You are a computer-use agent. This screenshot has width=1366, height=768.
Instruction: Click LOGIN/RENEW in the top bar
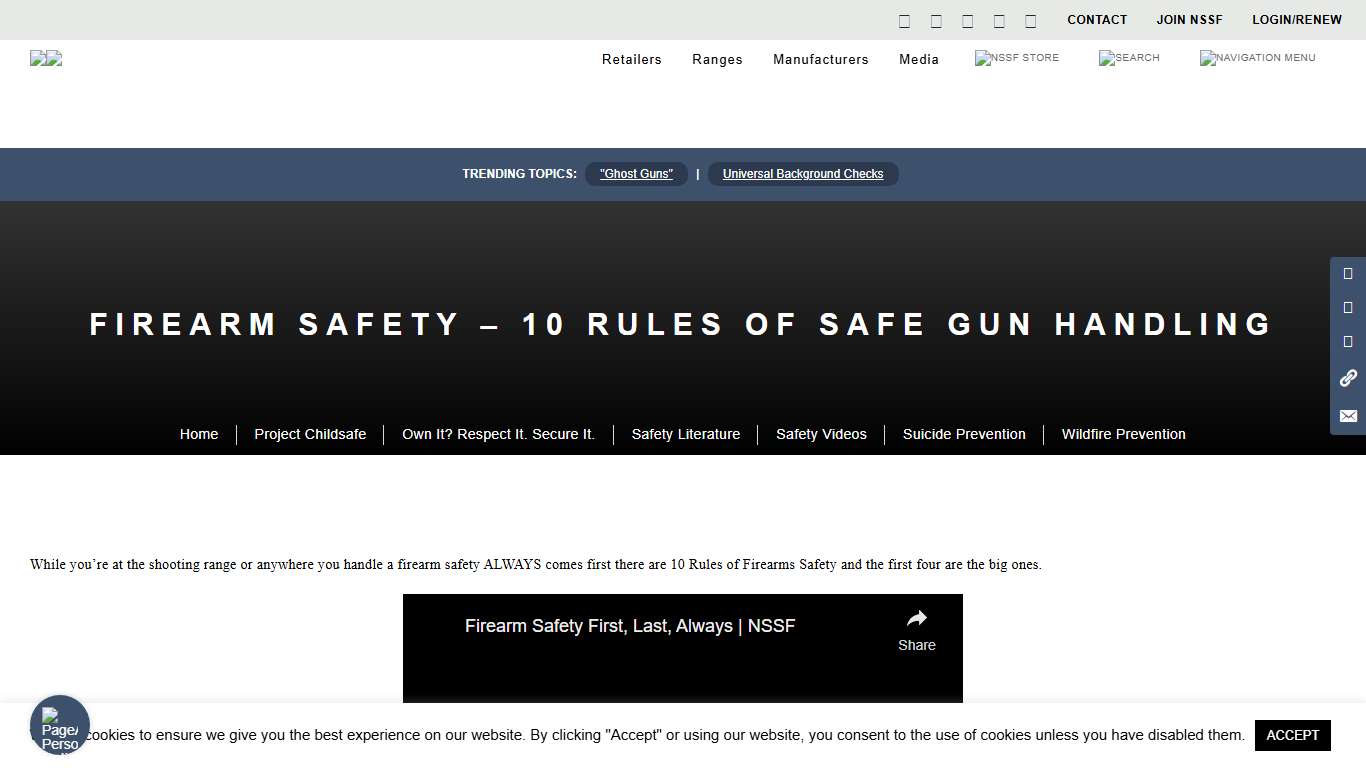[x=1297, y=19]
